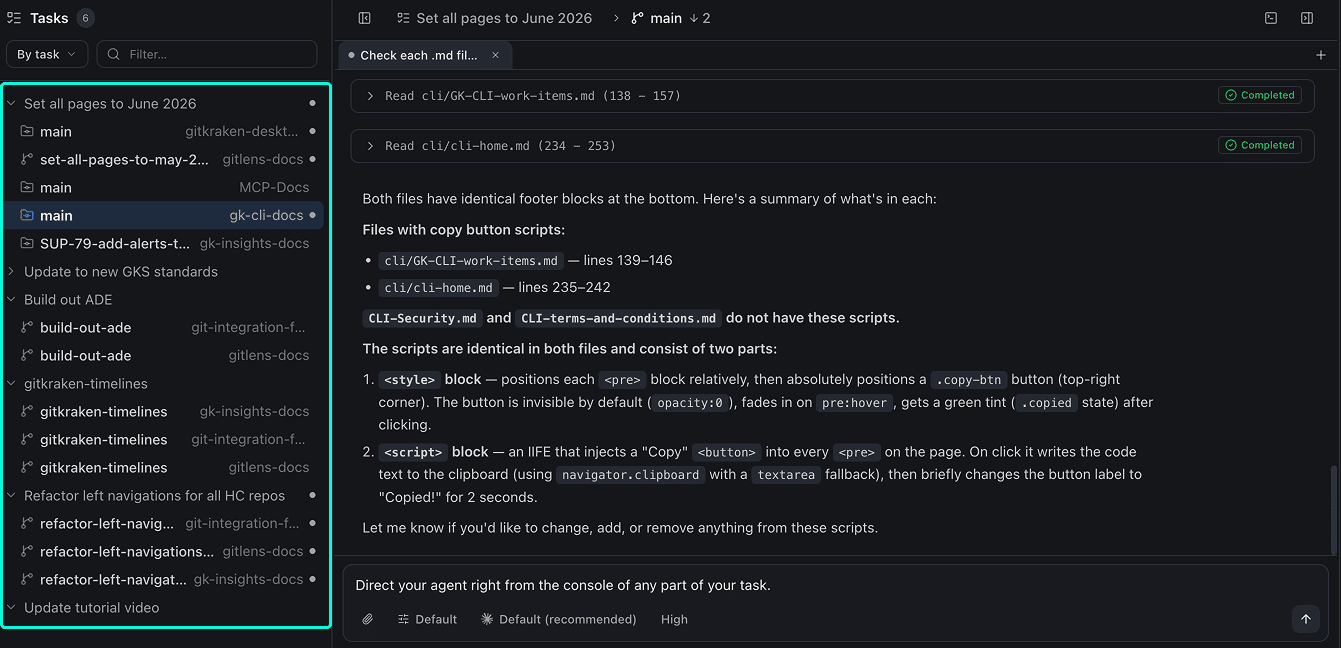Viewport: 1341px width, 648px height.
Task: Click navigator.clipboard code text
Action: point(630,475)
